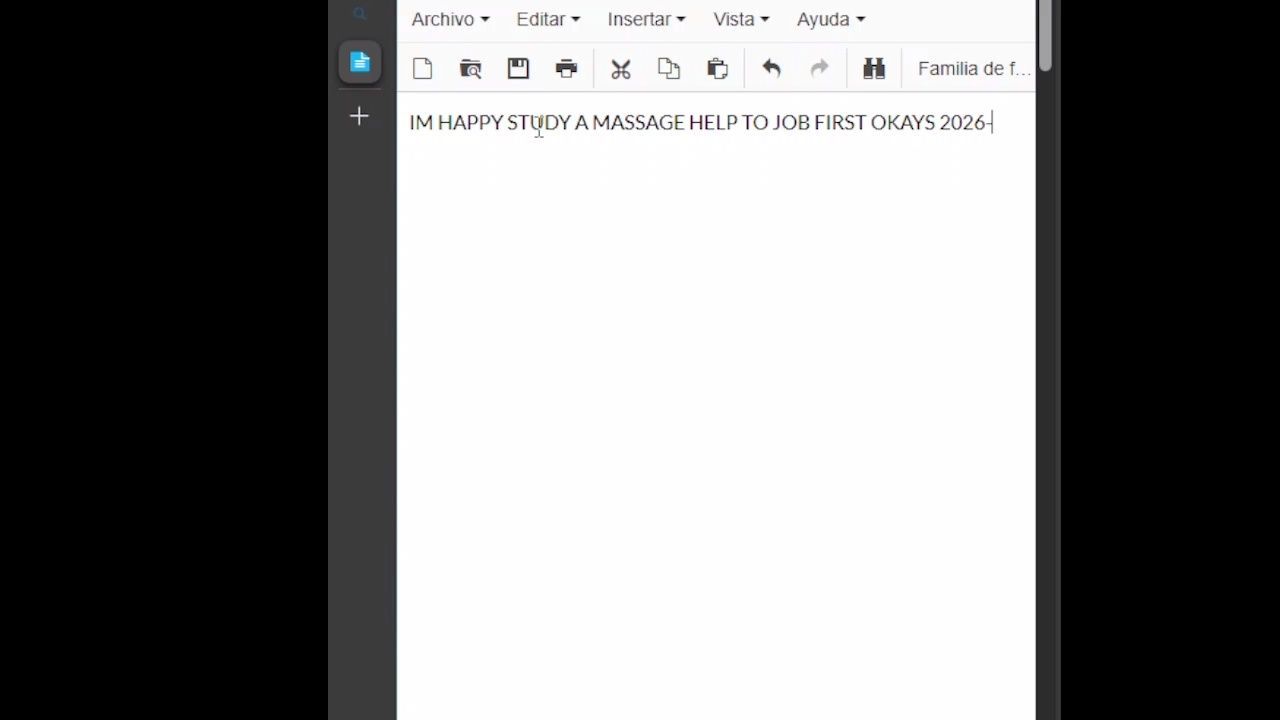Undo the last action
The height and width of the screenshot is (720, 1280).
(771, 69)
